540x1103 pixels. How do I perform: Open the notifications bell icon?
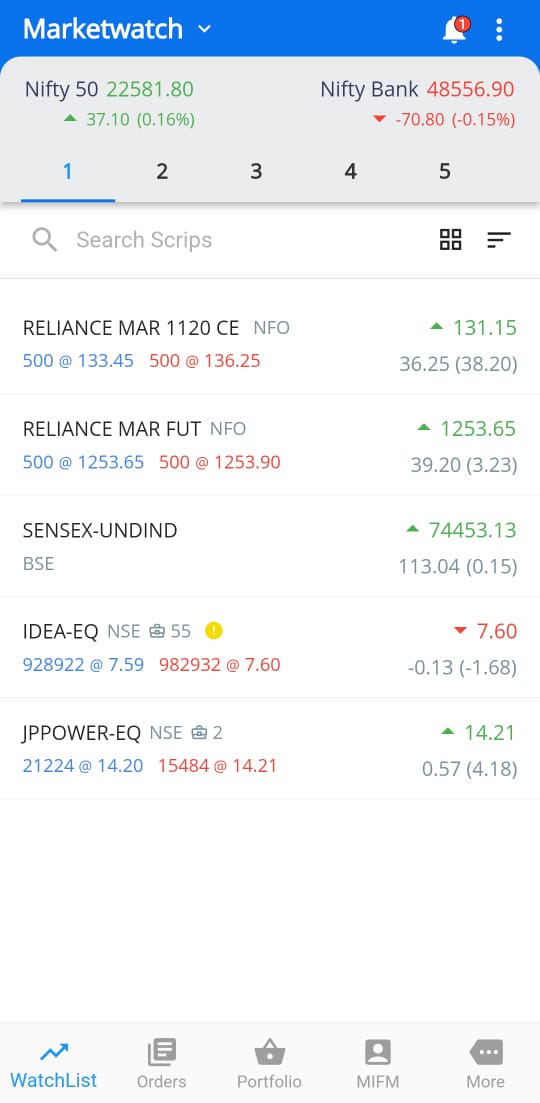point(455,30)
